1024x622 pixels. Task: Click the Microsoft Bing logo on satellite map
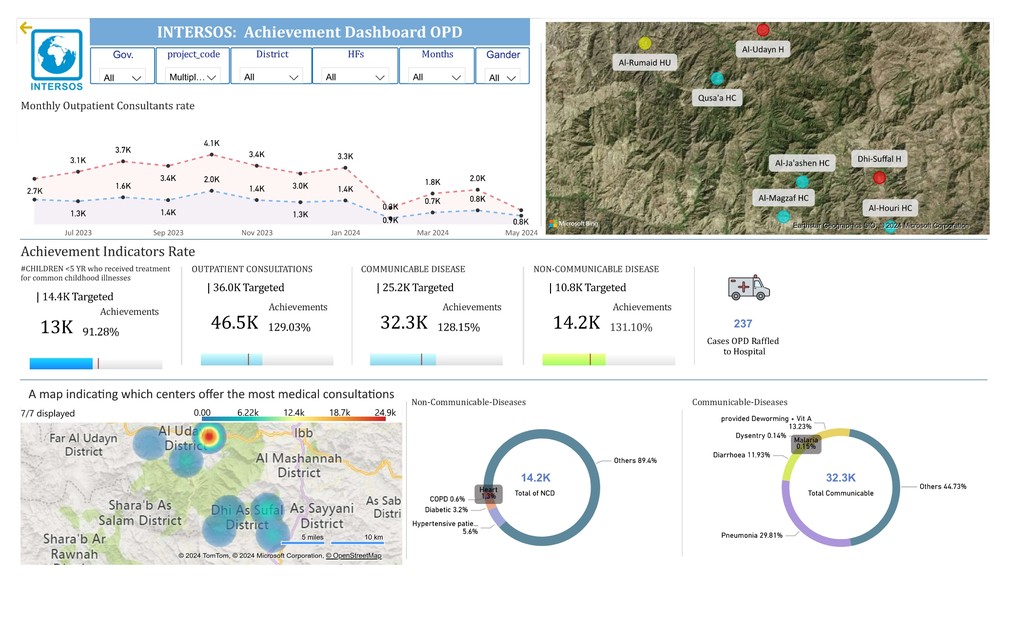click(x=574, y=223)
